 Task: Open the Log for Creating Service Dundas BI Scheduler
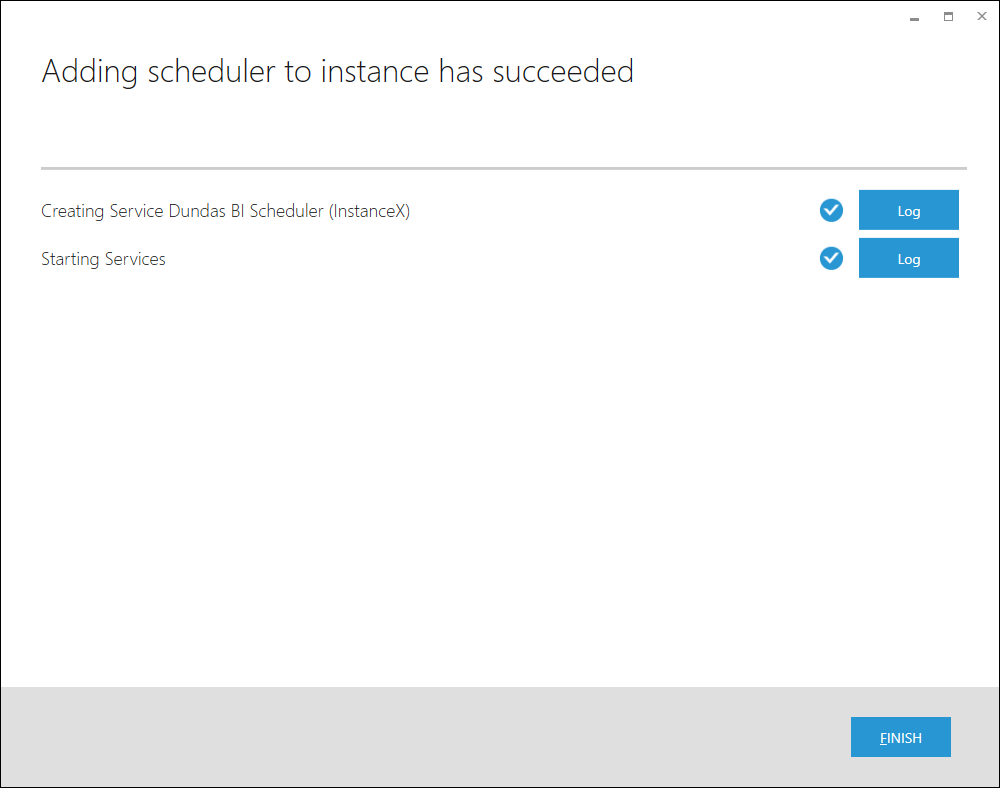908,210
